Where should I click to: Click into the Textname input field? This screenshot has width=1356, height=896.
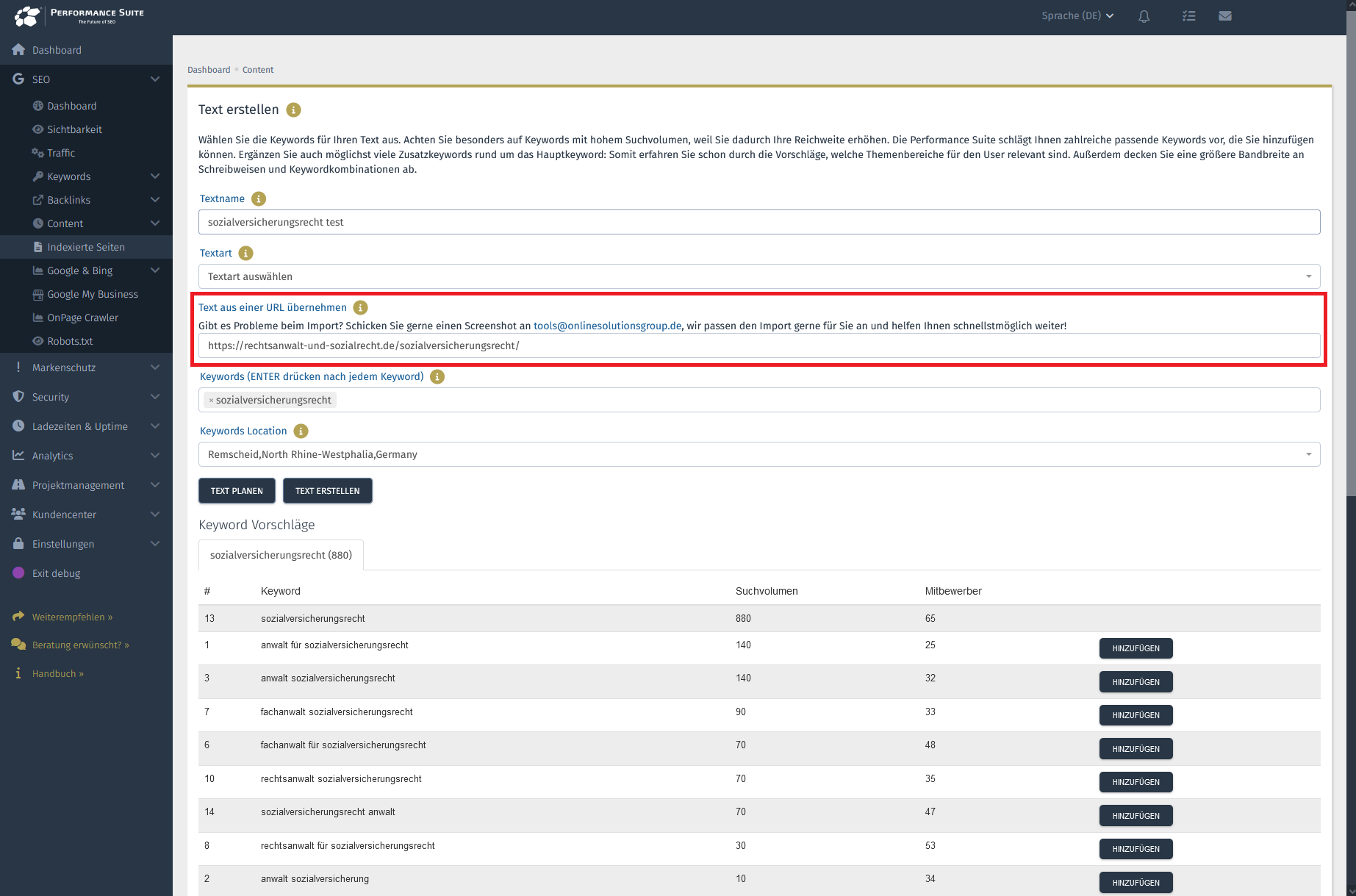click(x=759, y=222)
